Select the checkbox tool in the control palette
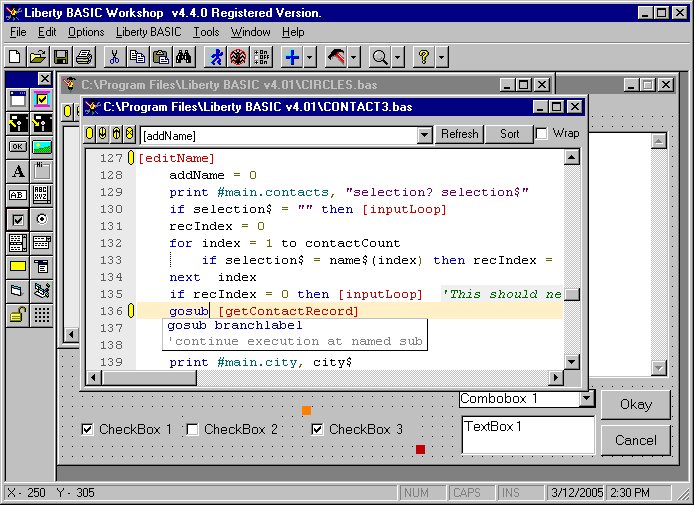694x505 pixels. tap(18, 219)
